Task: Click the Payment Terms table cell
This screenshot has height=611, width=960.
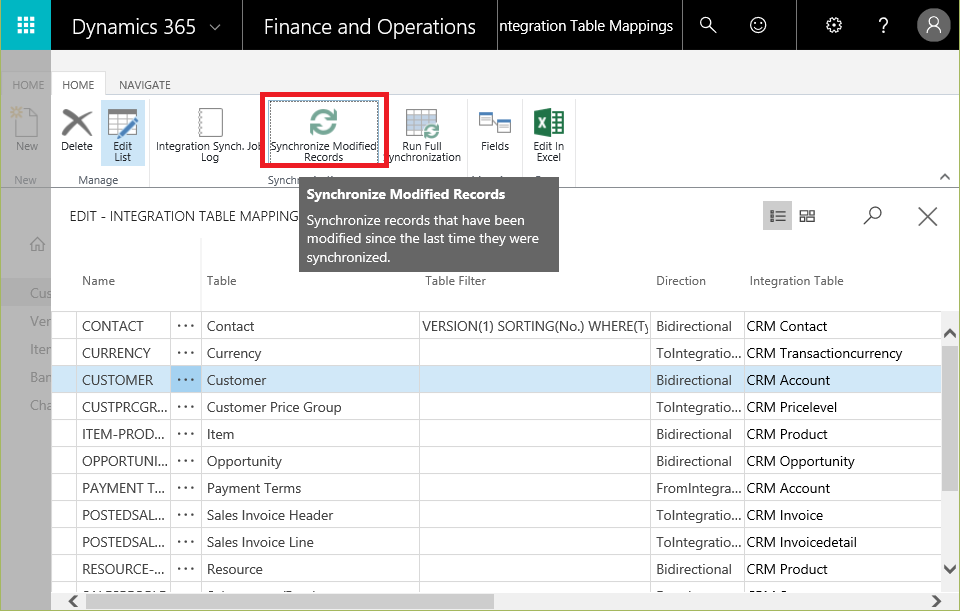Action: [x=310, y=487]
